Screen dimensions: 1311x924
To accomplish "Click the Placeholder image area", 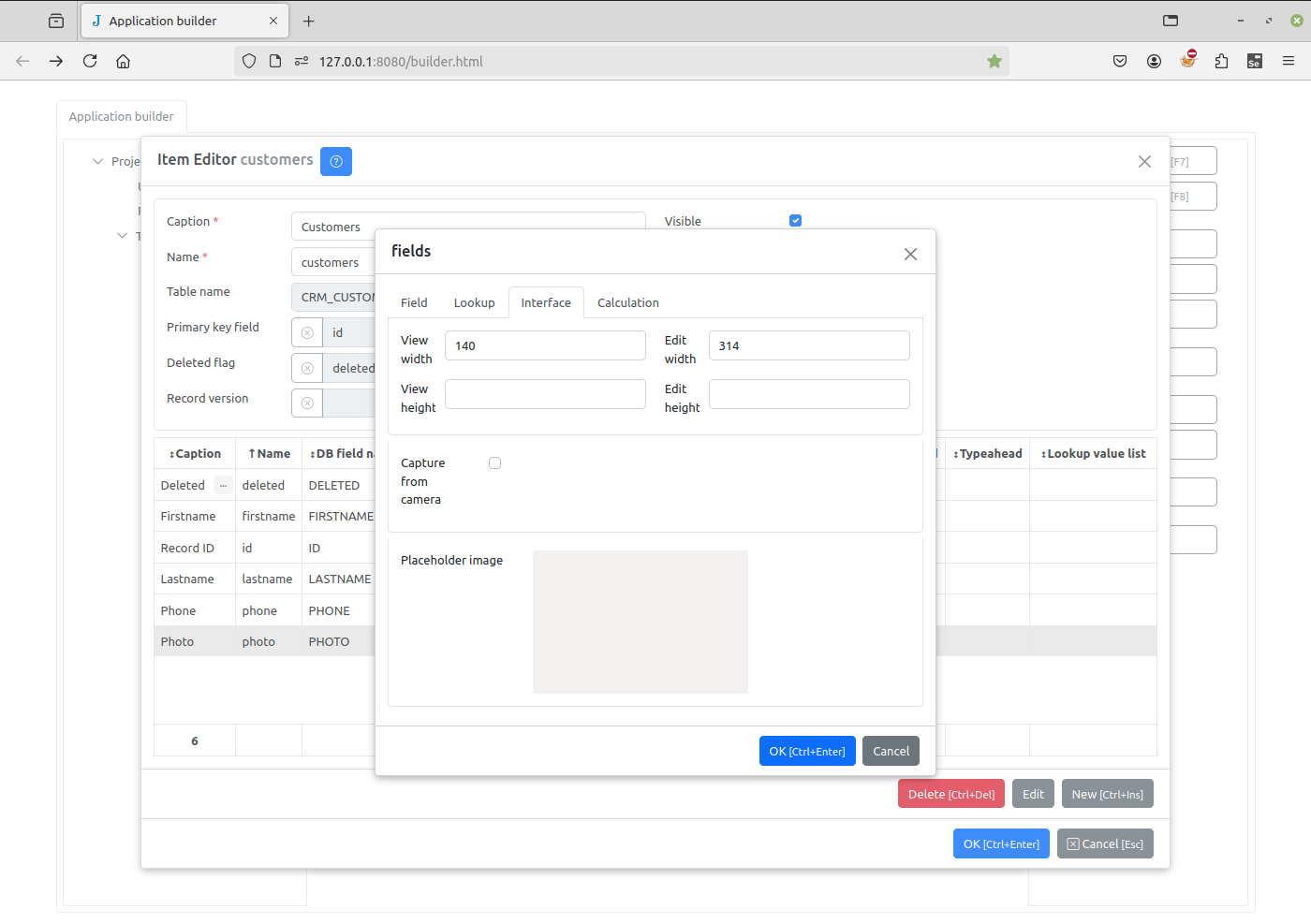I will tap(640, 622).
